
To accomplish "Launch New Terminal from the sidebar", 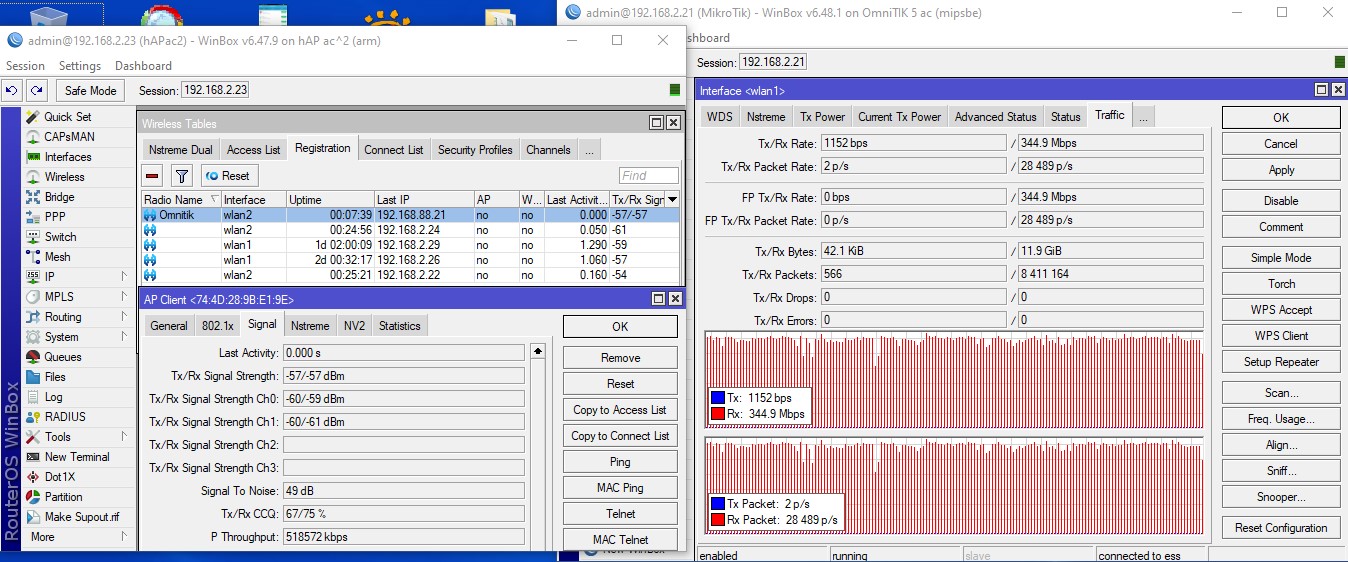I will pyautogui.click(x=77, y=457).
